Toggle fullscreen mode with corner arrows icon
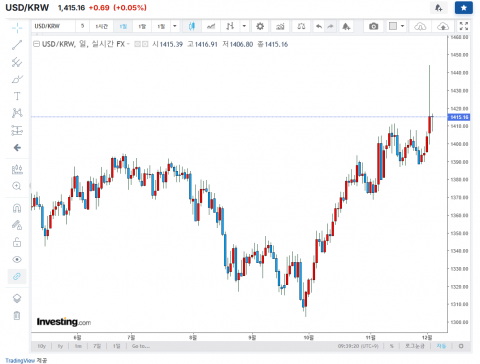 click(464, 26)
